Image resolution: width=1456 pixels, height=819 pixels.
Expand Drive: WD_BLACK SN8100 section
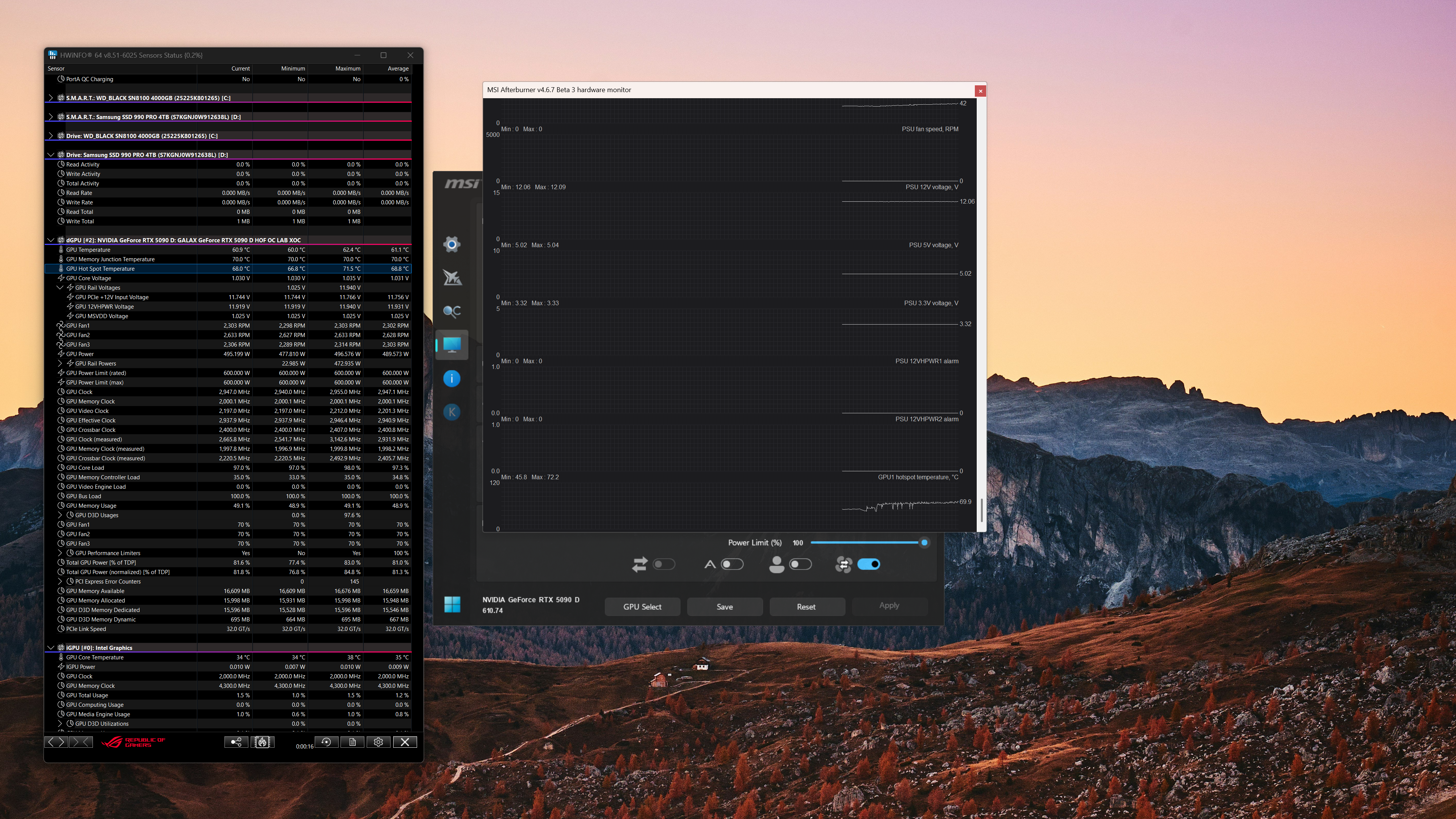point(51,136)
